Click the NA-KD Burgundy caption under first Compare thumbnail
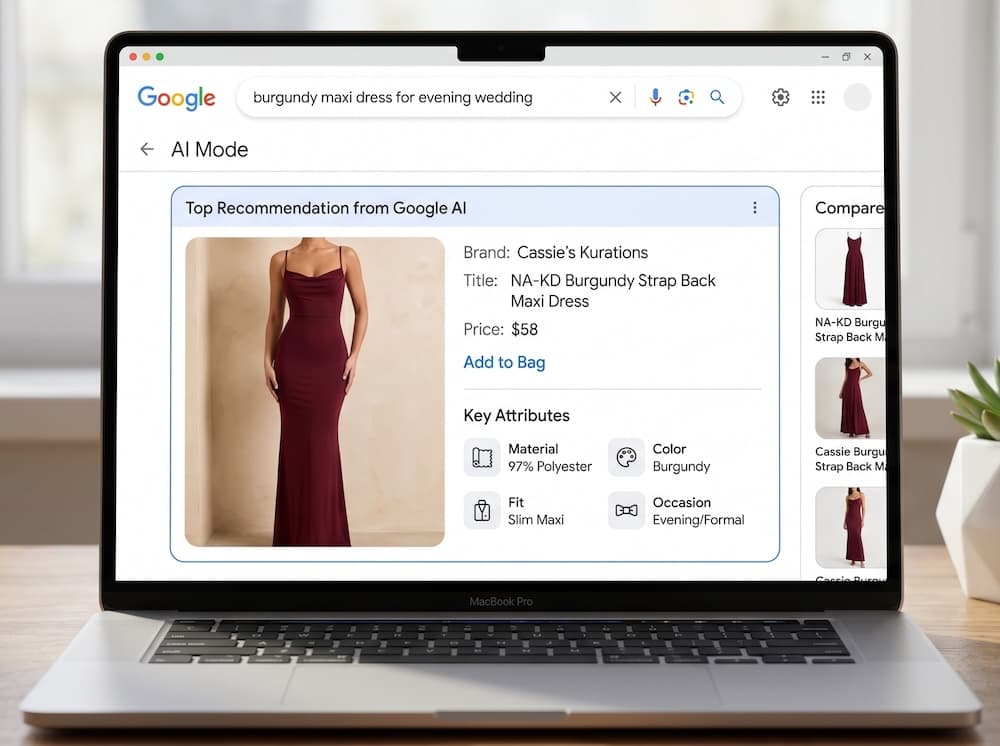This screenshot has width=1000, height=746. 849,330
